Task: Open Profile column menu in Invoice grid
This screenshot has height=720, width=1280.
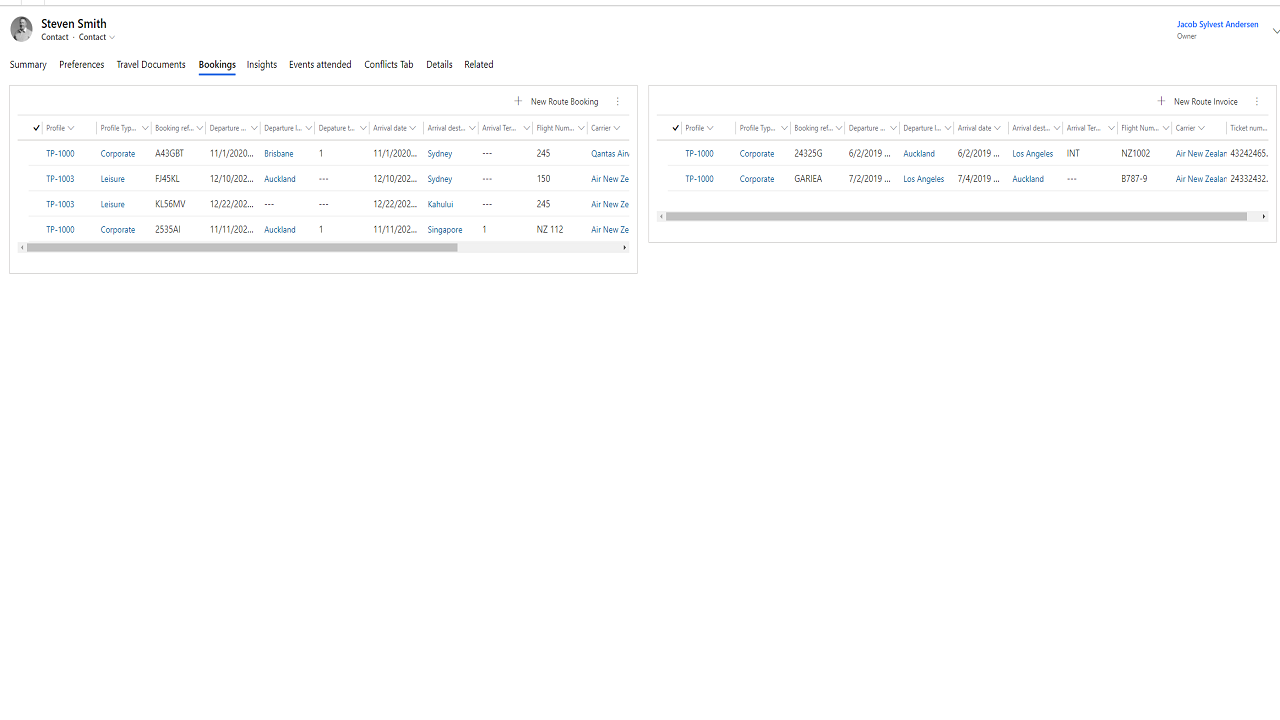Action: point(710,128)
